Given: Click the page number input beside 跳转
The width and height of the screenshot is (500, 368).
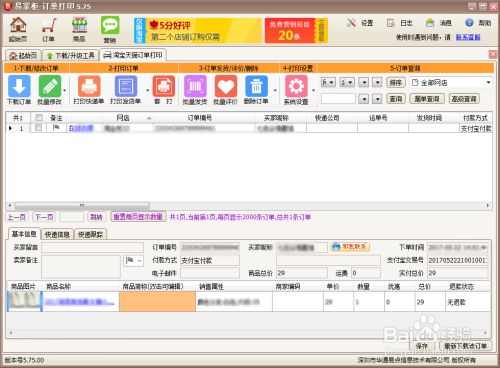Looking at the screenshot, I should click(72, 217).
